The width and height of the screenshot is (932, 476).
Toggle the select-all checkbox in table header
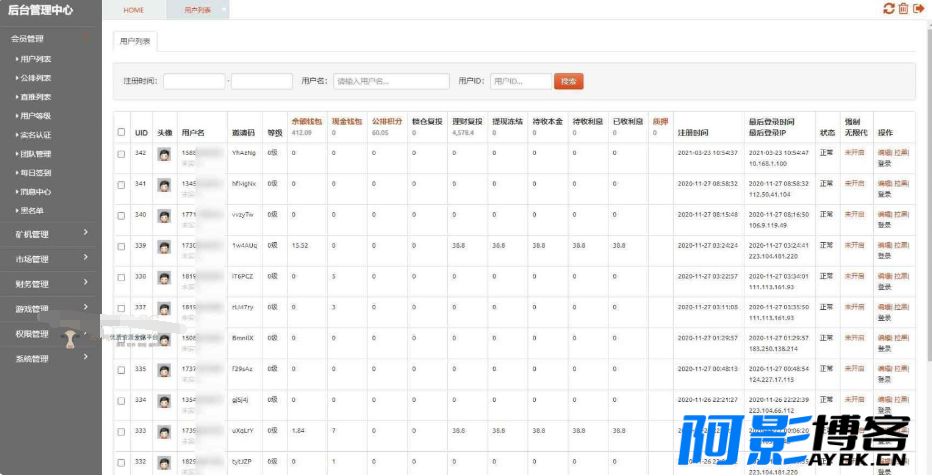pos(121,132)
